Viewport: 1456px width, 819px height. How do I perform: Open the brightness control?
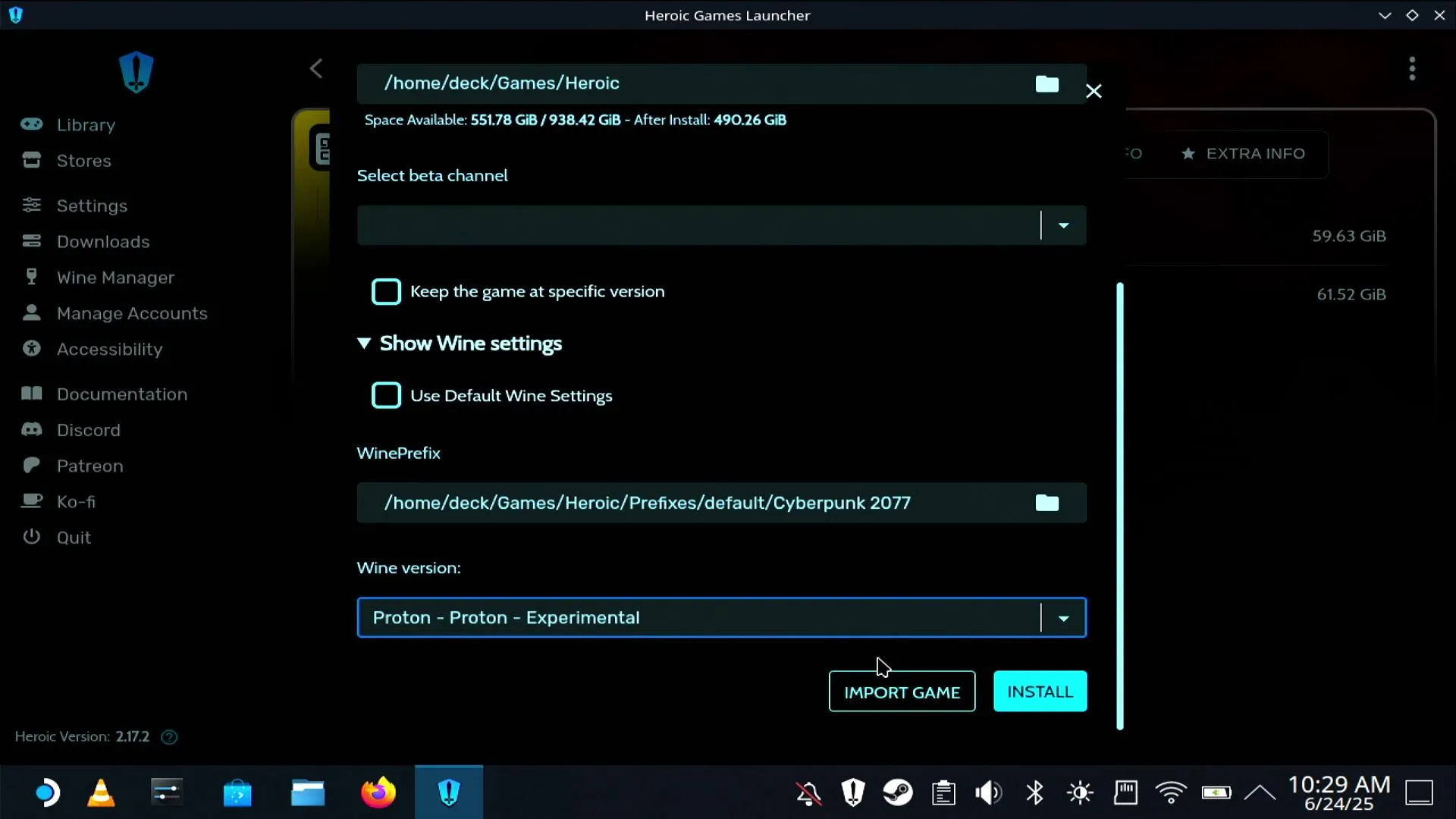tap(1080, 793)
